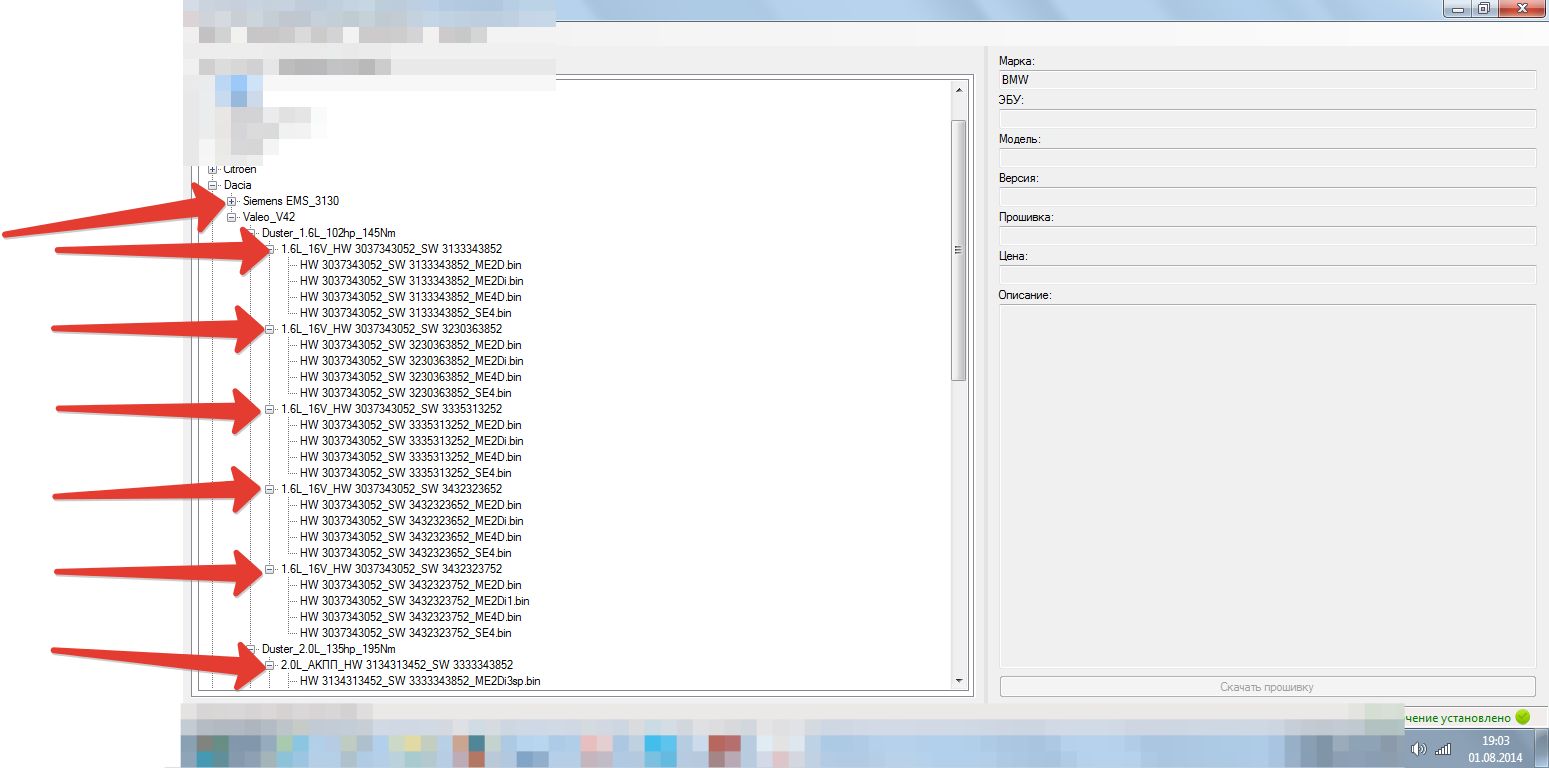Image resolution: width=1549 pixels, height=768 pixels.
Task: Expand the Citroen tree node
Action: coord(213,169)
